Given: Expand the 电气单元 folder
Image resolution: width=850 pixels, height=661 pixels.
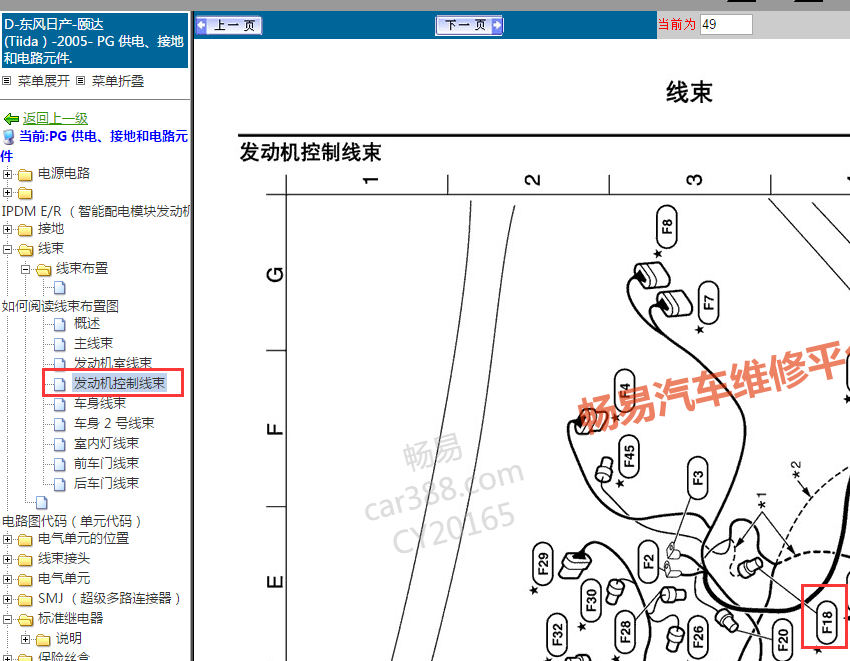Looking at the screenshot, I should coord(7,579).
